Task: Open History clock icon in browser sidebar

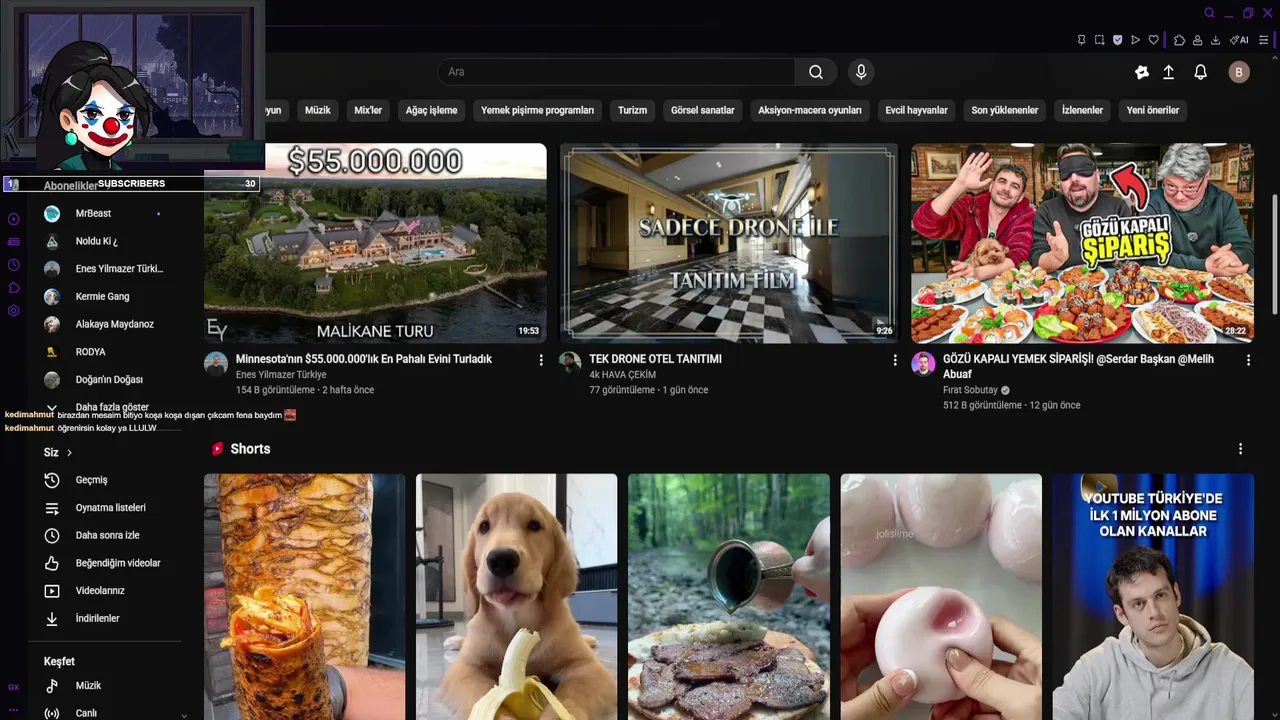Action: (x=13, y=265)
